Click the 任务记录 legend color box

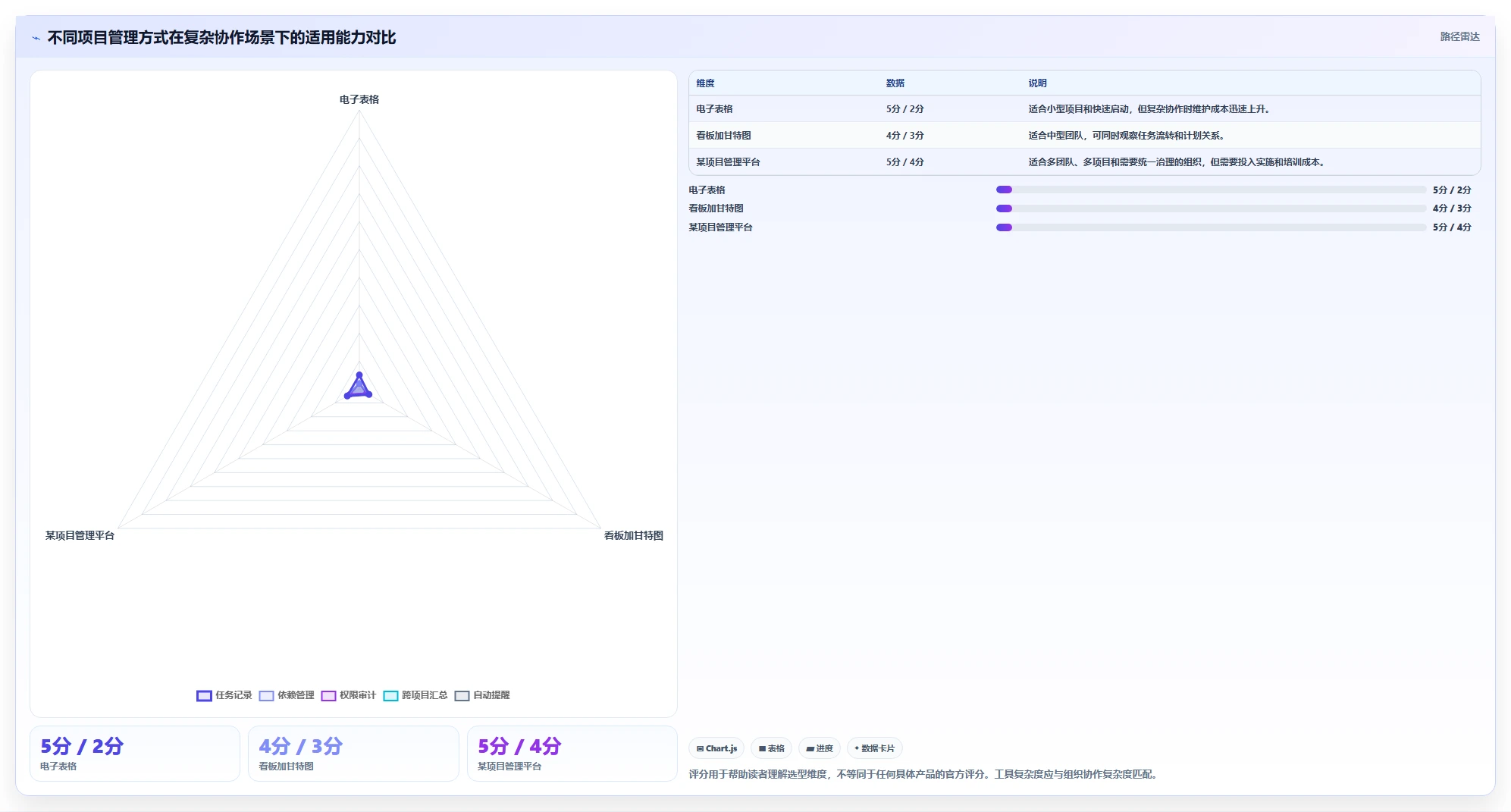pos(204,695)
